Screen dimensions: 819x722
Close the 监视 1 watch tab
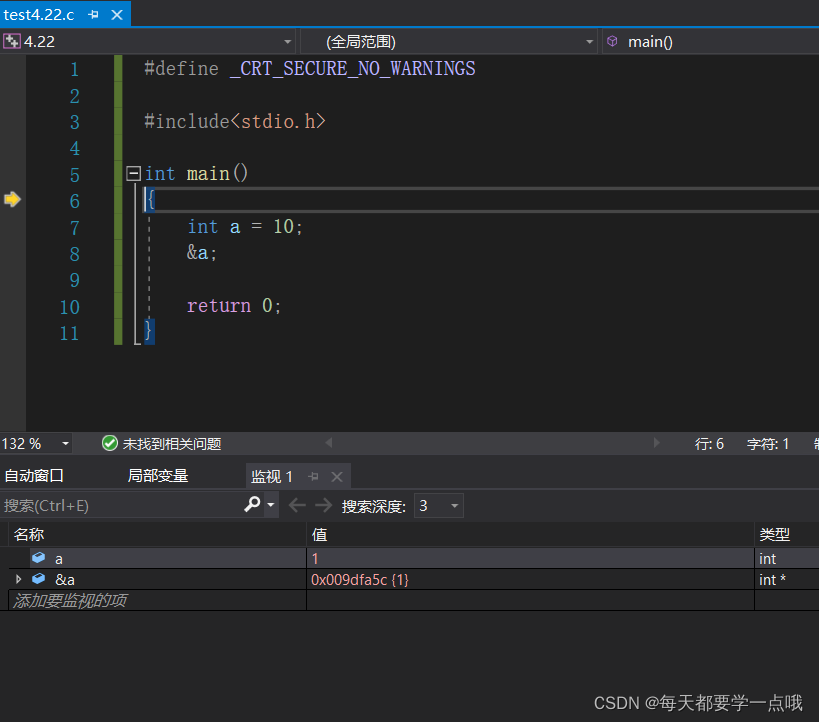point(337,477)
